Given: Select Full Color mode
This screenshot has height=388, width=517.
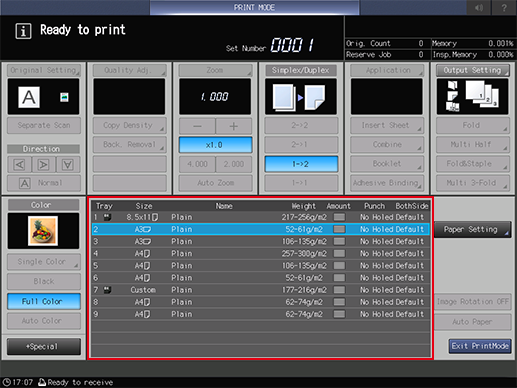Looking at the screenshot, I should [44, 301].
